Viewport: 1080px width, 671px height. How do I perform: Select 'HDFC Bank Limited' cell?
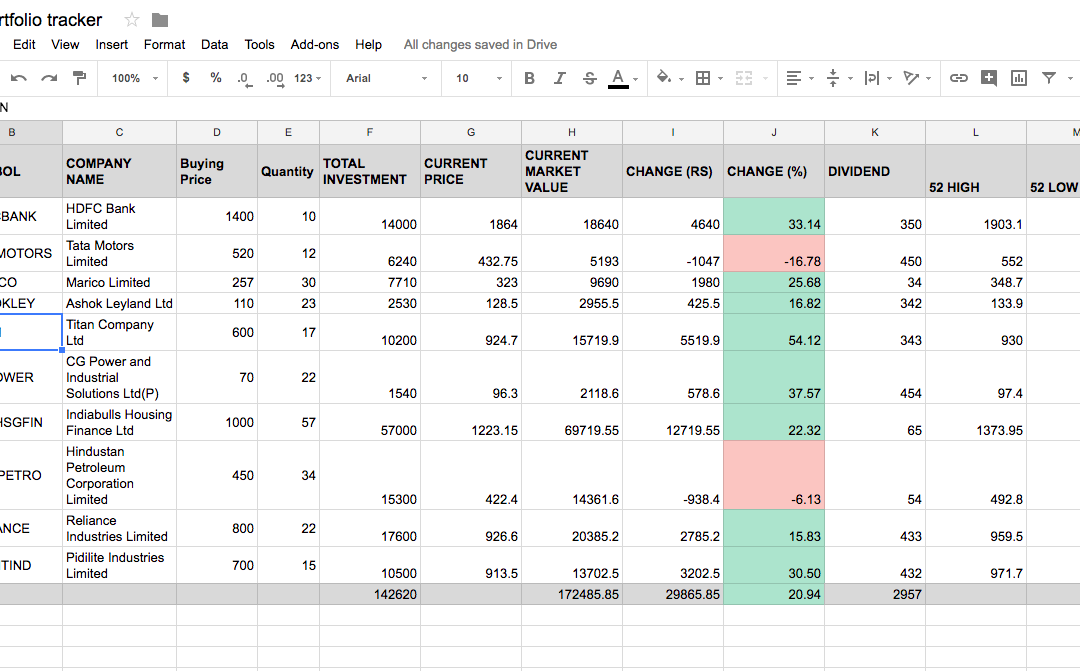pyautogui.click(x=119, y=216)
